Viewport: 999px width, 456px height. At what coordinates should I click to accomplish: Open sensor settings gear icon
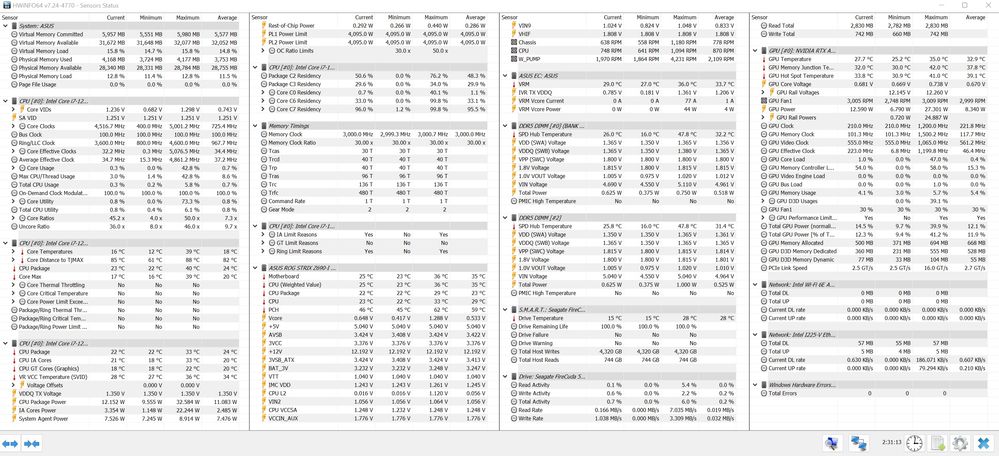coord(960,443)
